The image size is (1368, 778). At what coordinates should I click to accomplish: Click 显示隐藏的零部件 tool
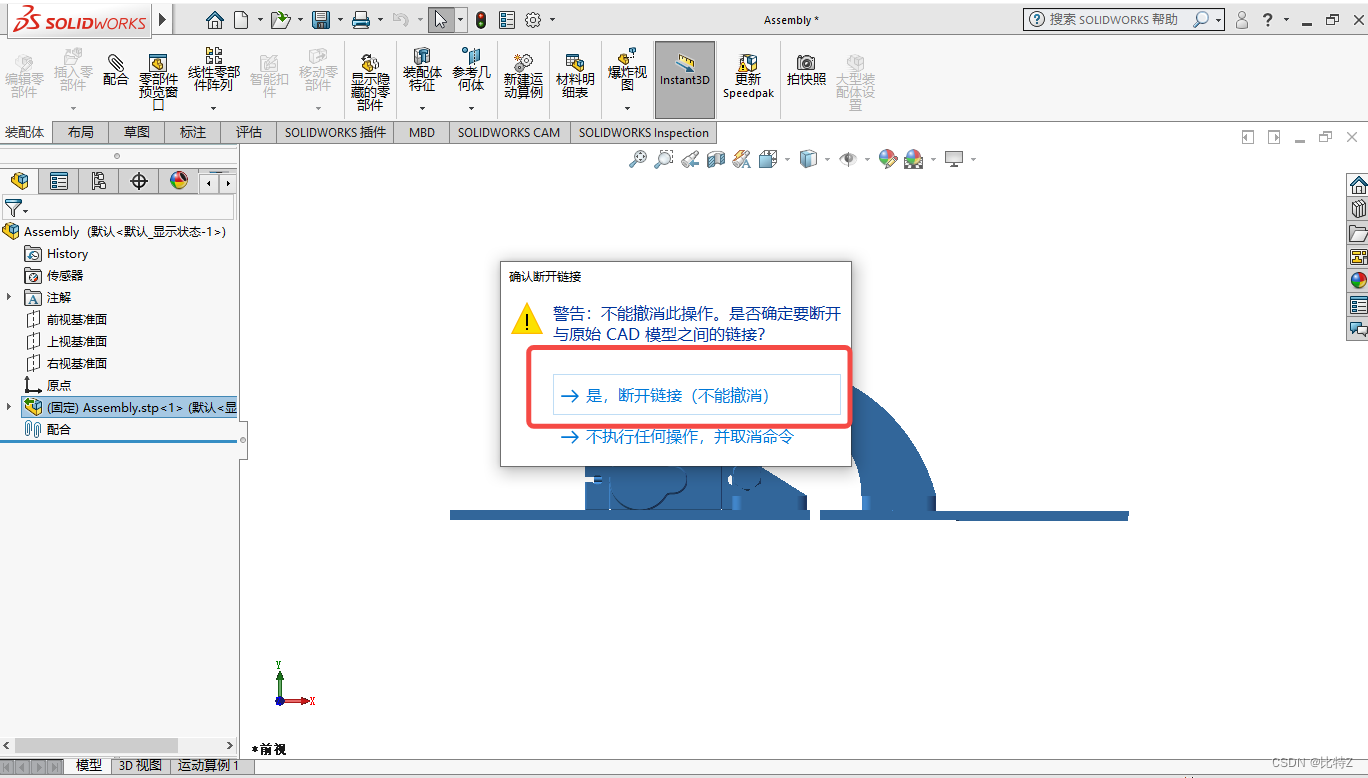point(370,80)
